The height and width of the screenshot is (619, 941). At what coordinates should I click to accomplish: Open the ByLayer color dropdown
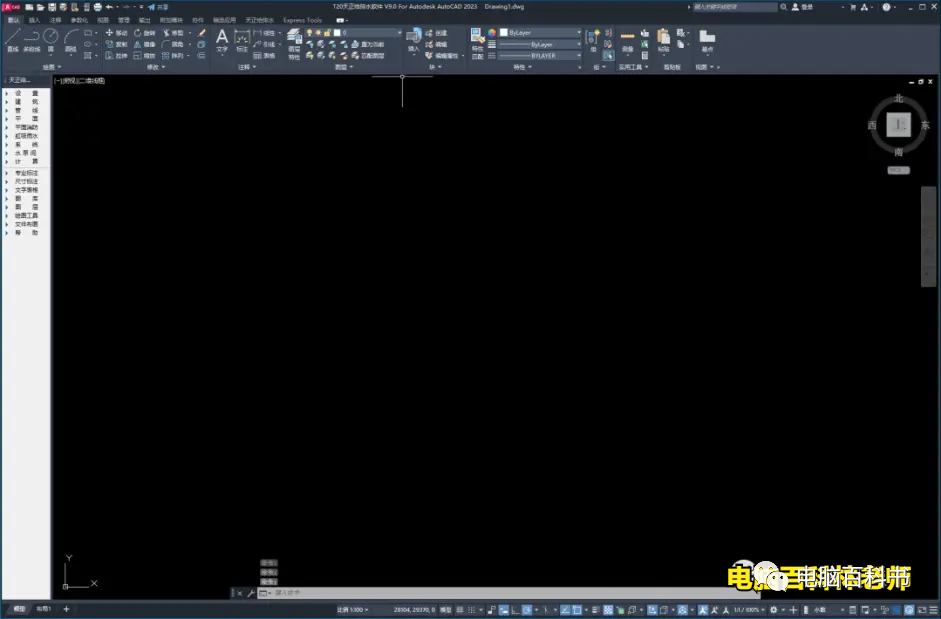[x=541, y=32]
